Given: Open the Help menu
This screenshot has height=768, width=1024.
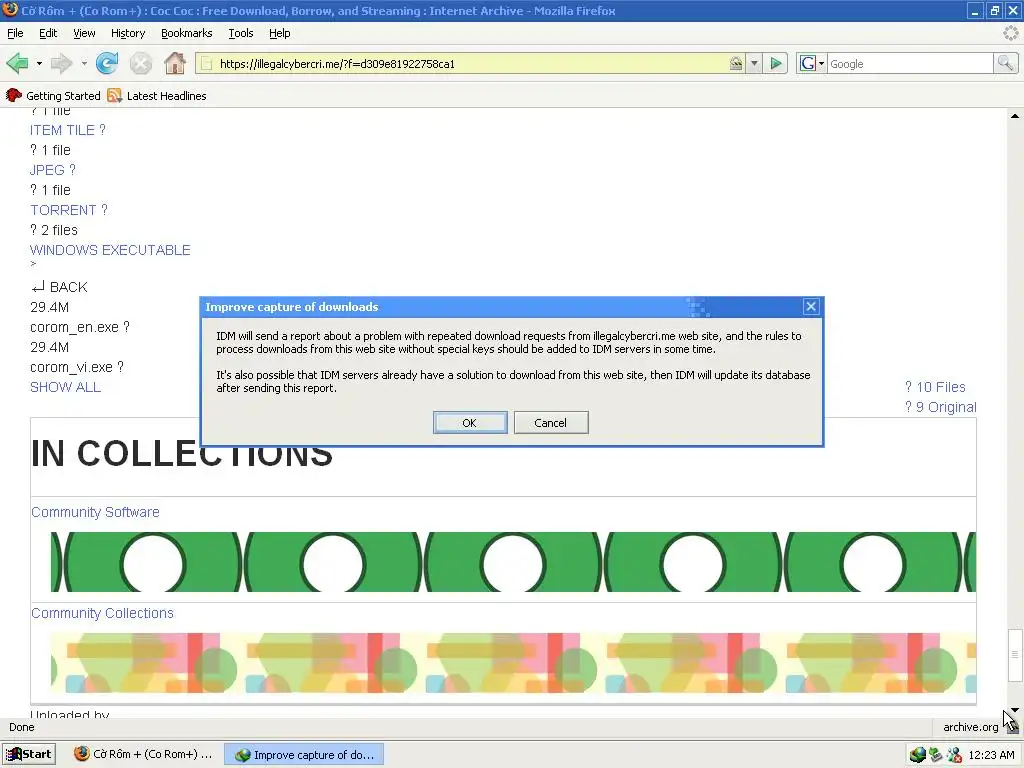Looking at the screenshot, I should (280, 33).
